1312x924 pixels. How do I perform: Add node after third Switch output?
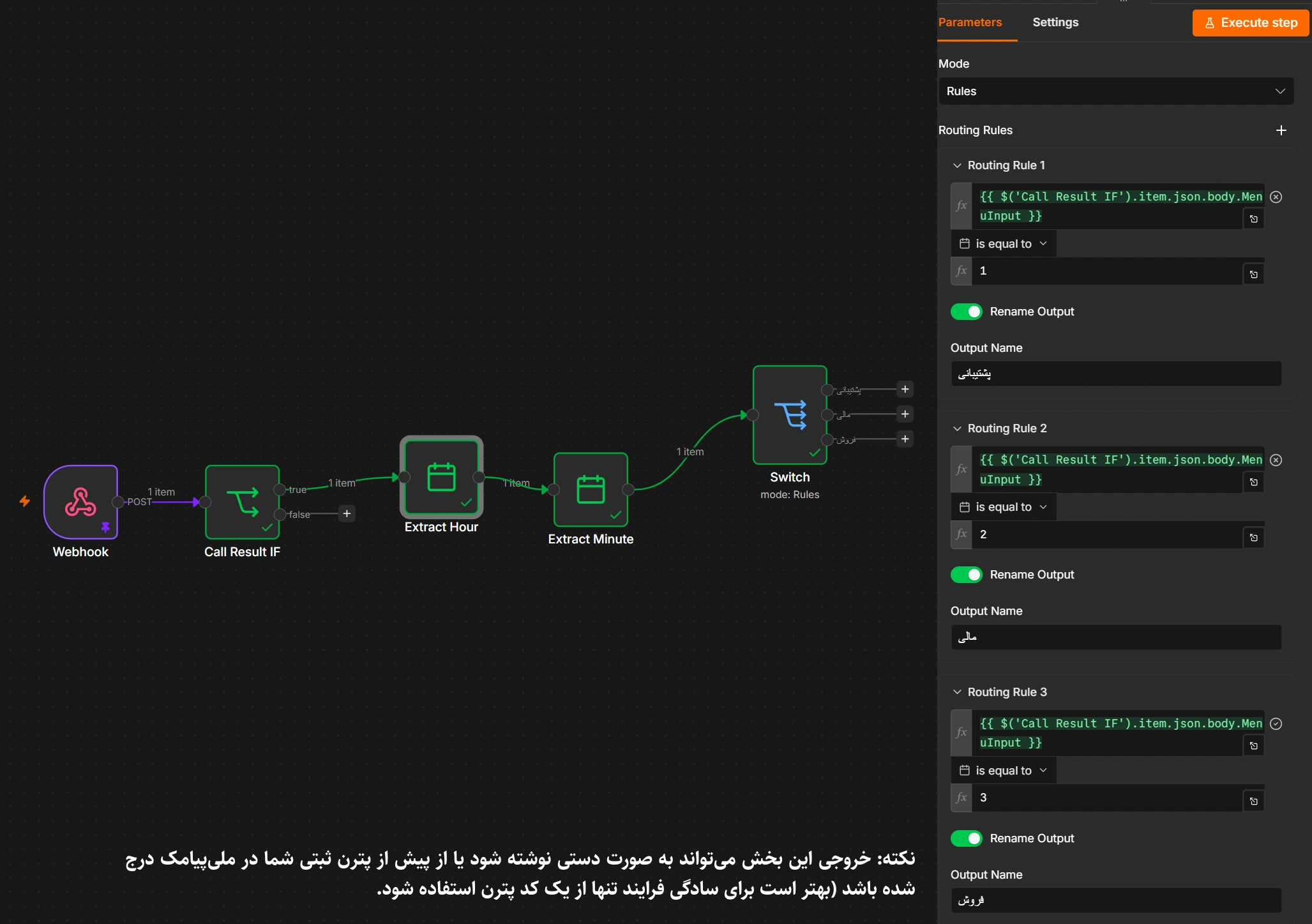coord(905,439)
